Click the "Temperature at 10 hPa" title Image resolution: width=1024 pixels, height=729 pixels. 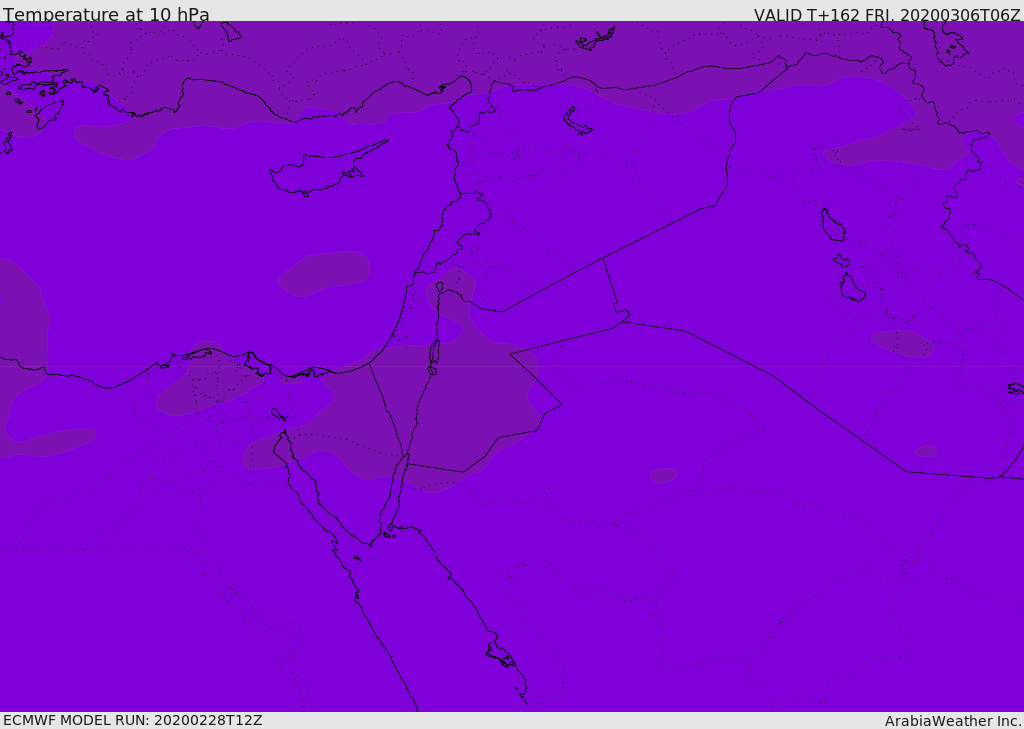pyautogui.click(x=106, y=15)
